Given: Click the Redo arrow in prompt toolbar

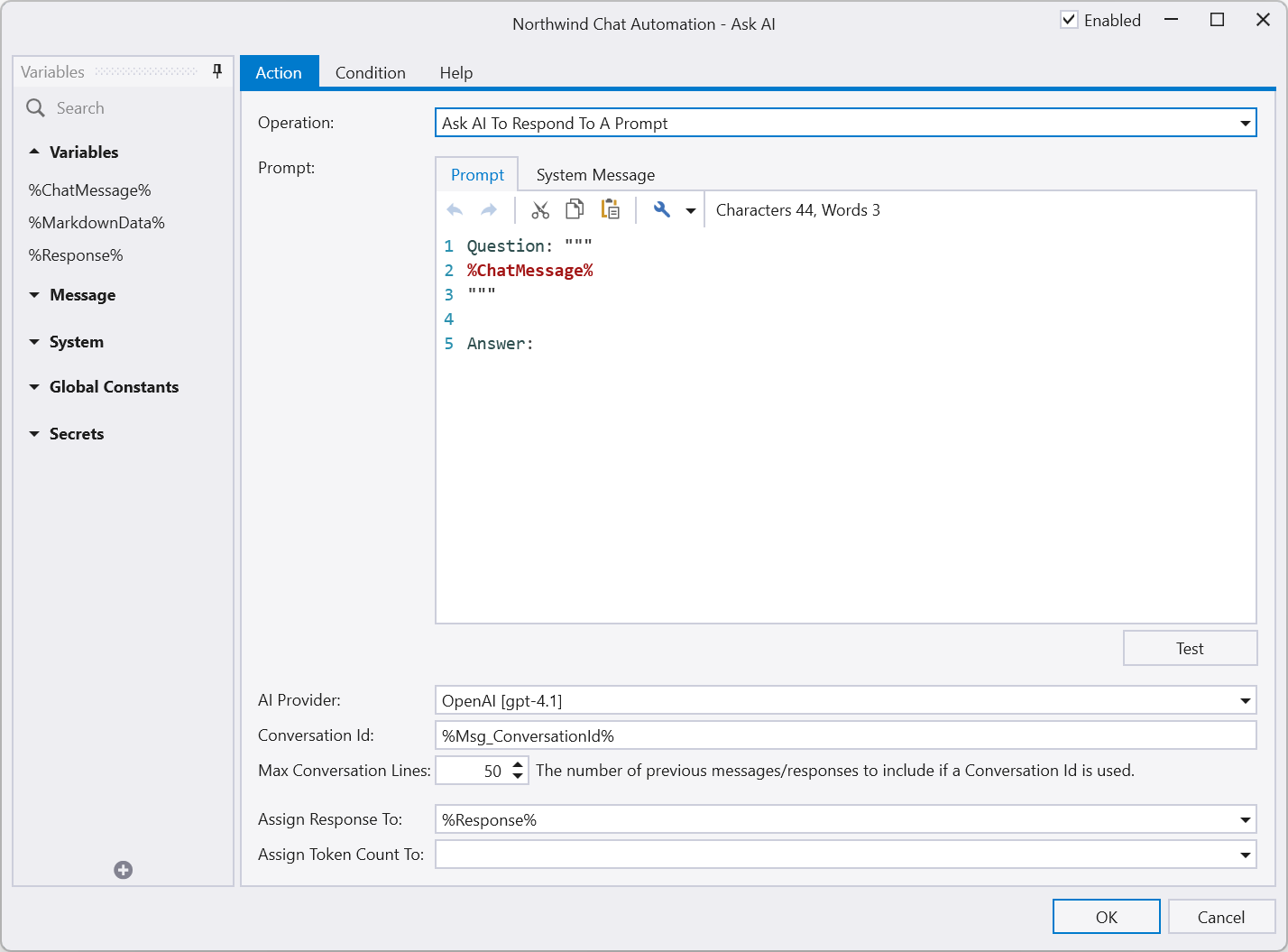Looking at the screenshot, I should click(489, 210).
